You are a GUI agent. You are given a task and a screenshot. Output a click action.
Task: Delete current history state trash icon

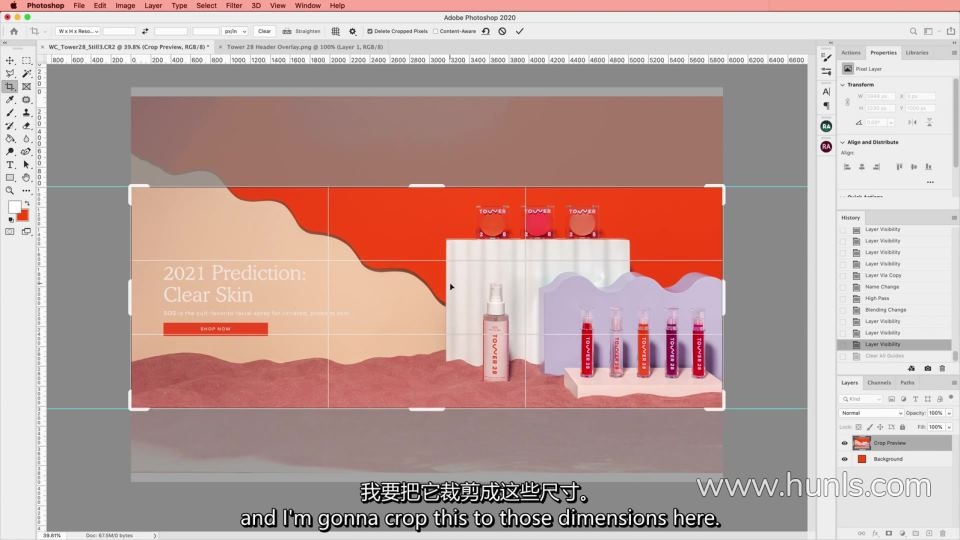(942, 369)
